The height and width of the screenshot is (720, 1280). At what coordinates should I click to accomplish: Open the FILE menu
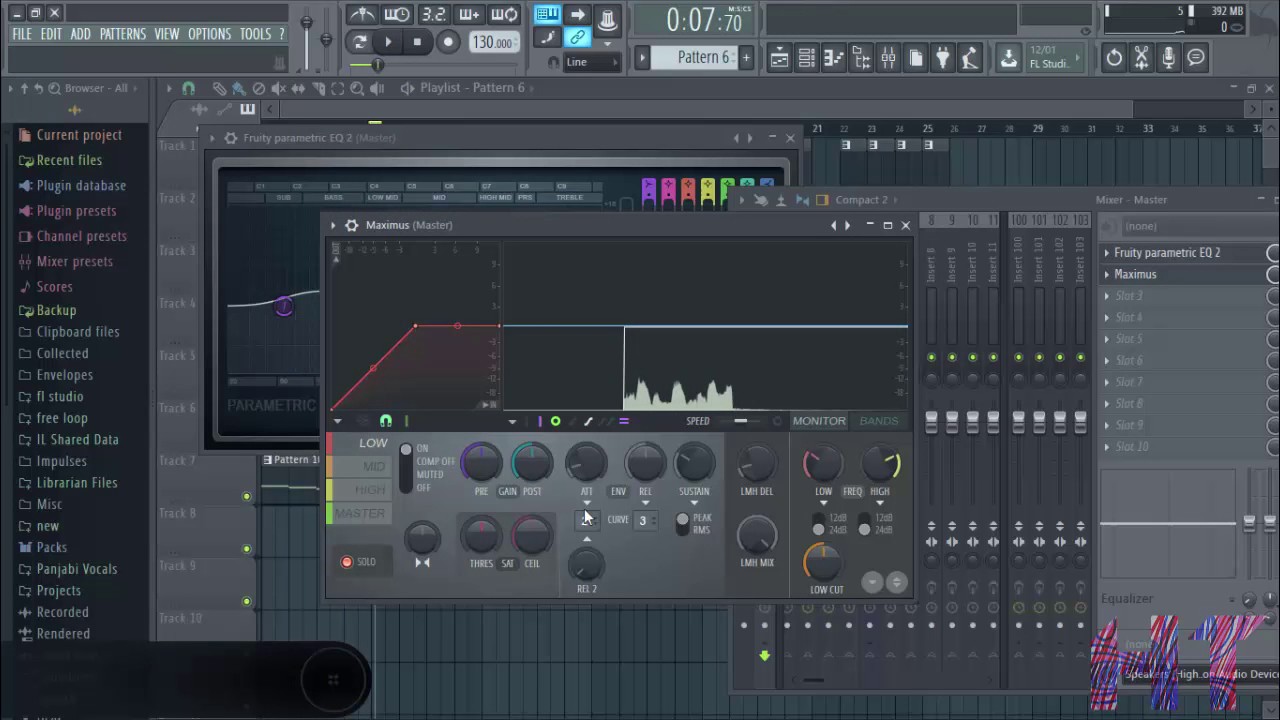21,34
